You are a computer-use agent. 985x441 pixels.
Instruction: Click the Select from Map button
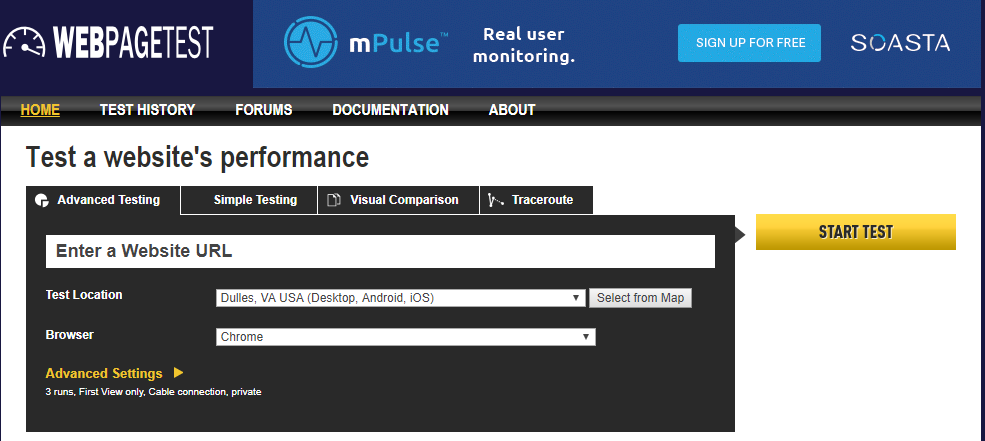pos(640,298)
